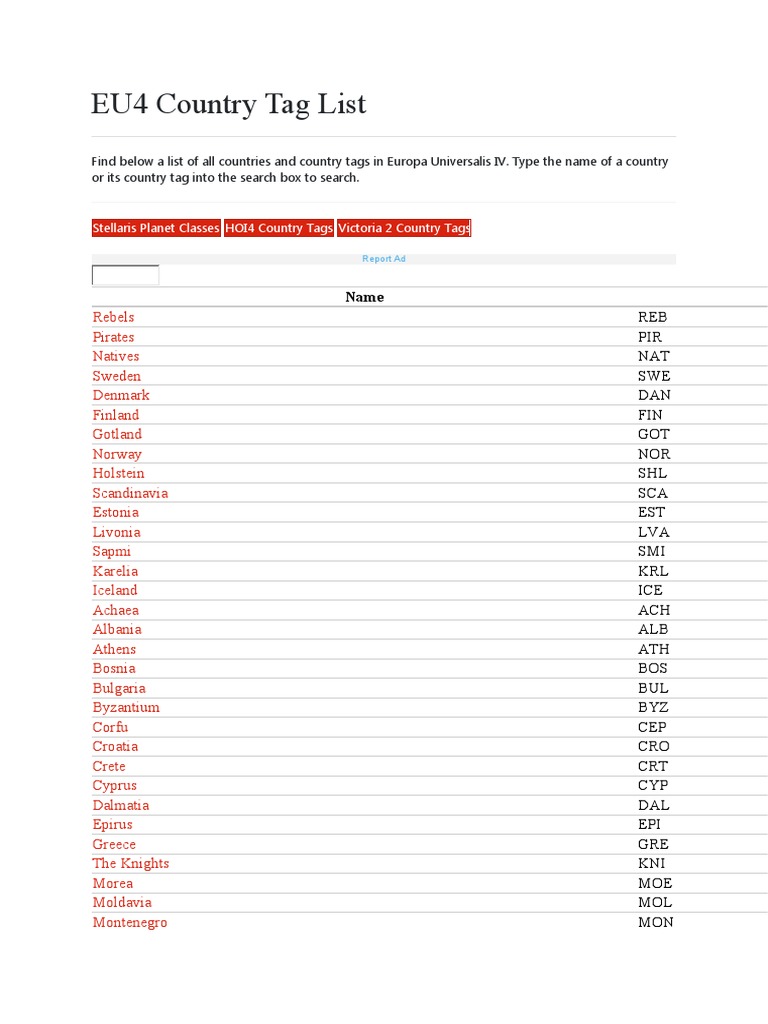
Task: Click the Croatia link
Action: coord(115,746)
